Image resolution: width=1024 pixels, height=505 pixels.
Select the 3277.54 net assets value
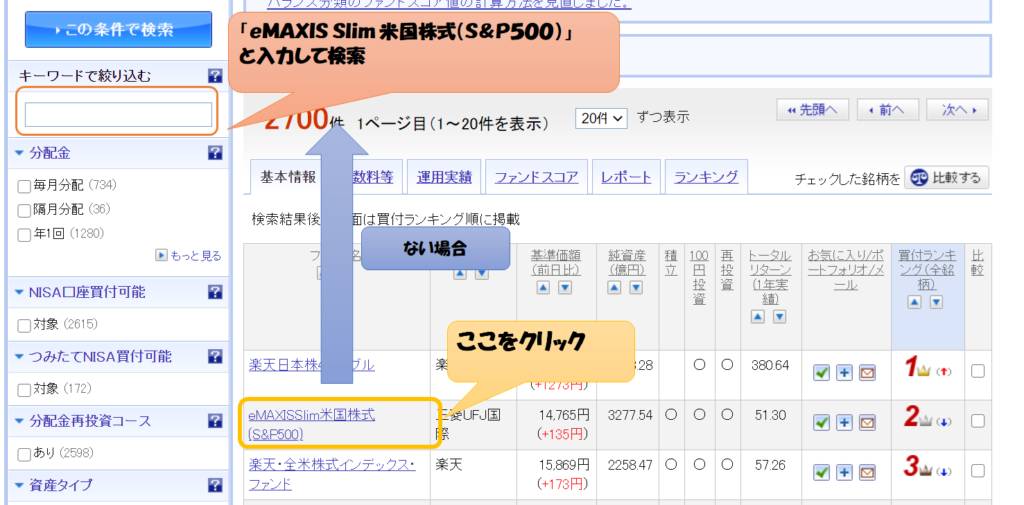(x=630, y=415)
